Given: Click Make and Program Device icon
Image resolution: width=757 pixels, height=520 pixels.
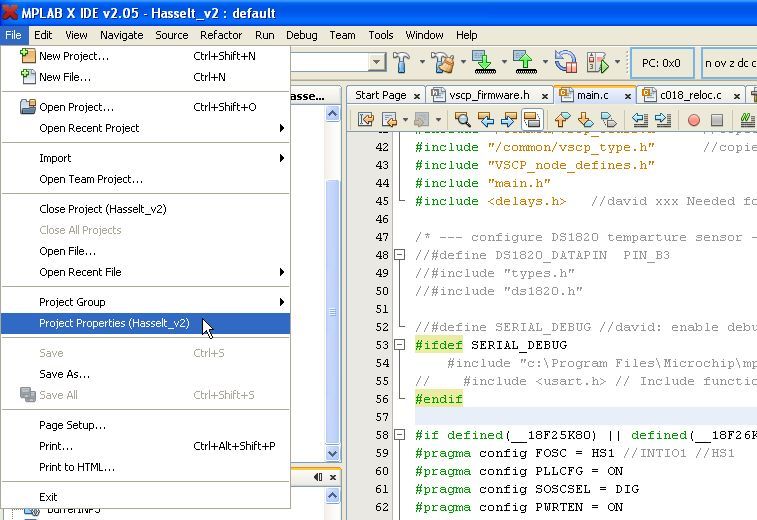Looking at the screenshot, I should coord(483,63).
